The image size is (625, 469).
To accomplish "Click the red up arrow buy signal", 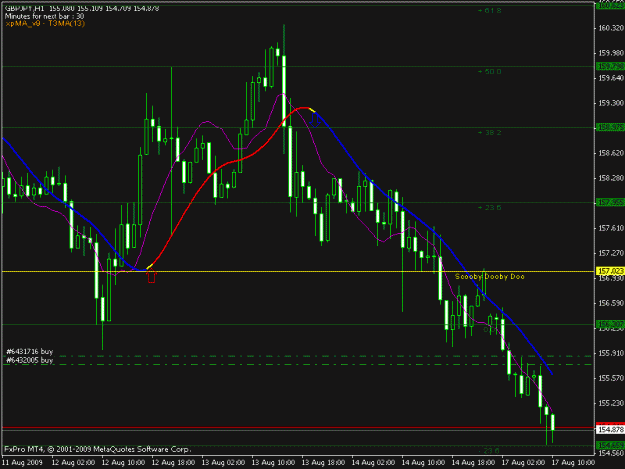I will point(151,276).
